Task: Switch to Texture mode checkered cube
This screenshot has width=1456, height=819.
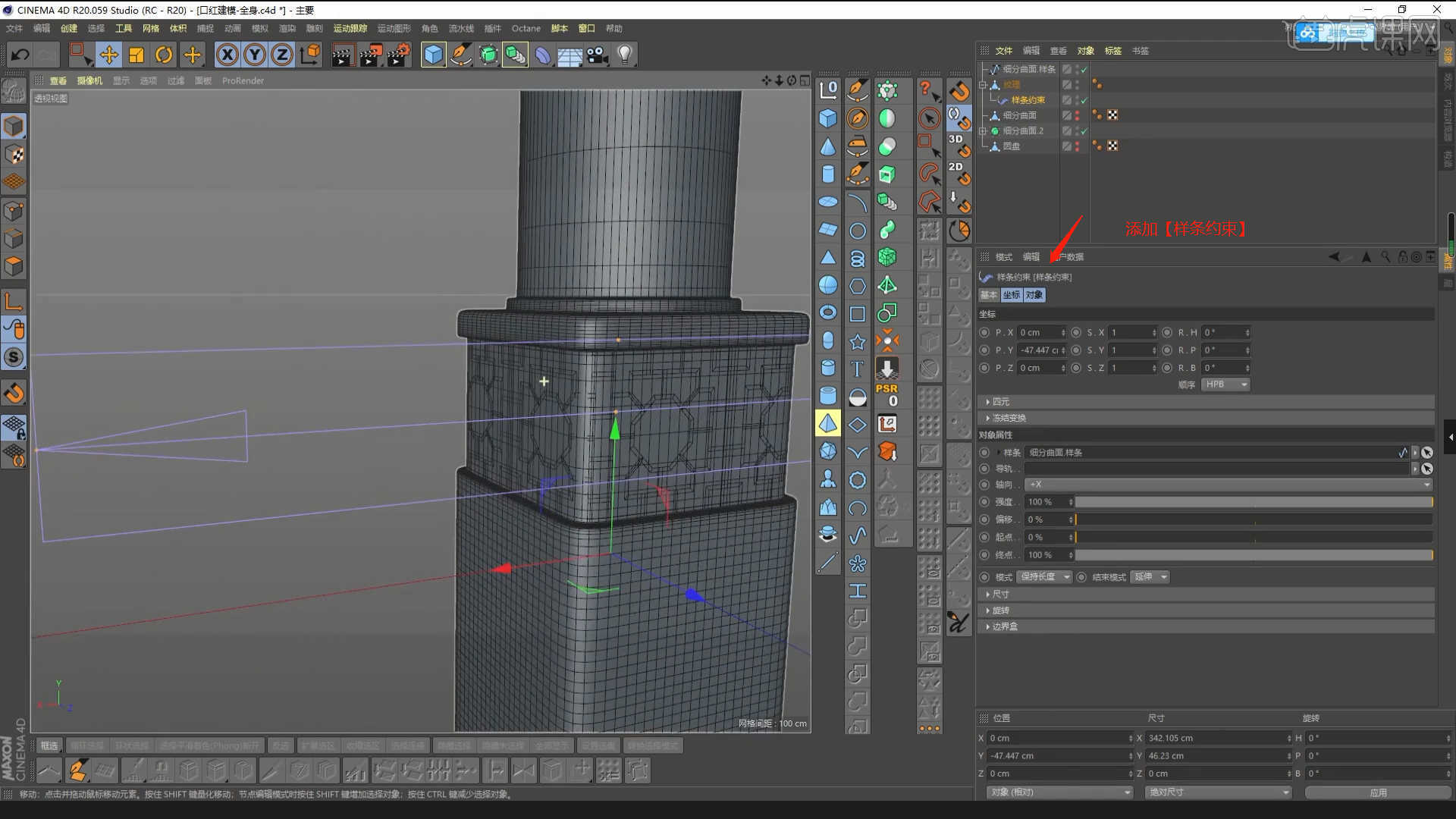Action: 14,155
